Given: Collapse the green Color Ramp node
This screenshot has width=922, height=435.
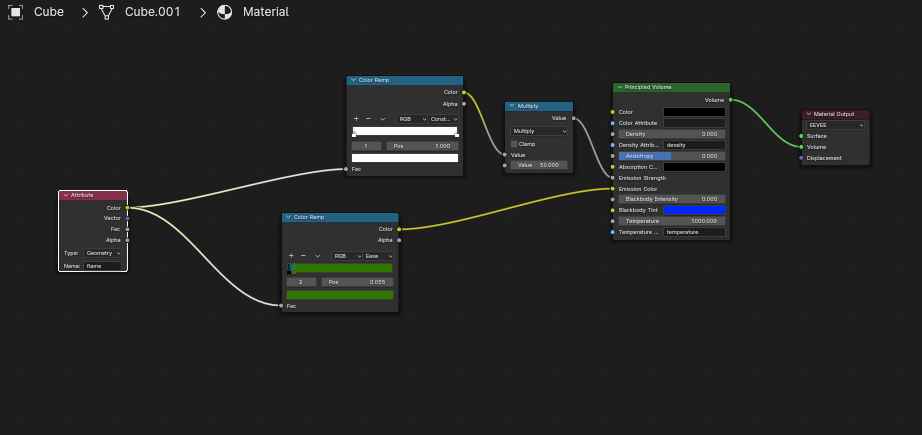Looking at the screenshot, I should click(x=288, y=217).
